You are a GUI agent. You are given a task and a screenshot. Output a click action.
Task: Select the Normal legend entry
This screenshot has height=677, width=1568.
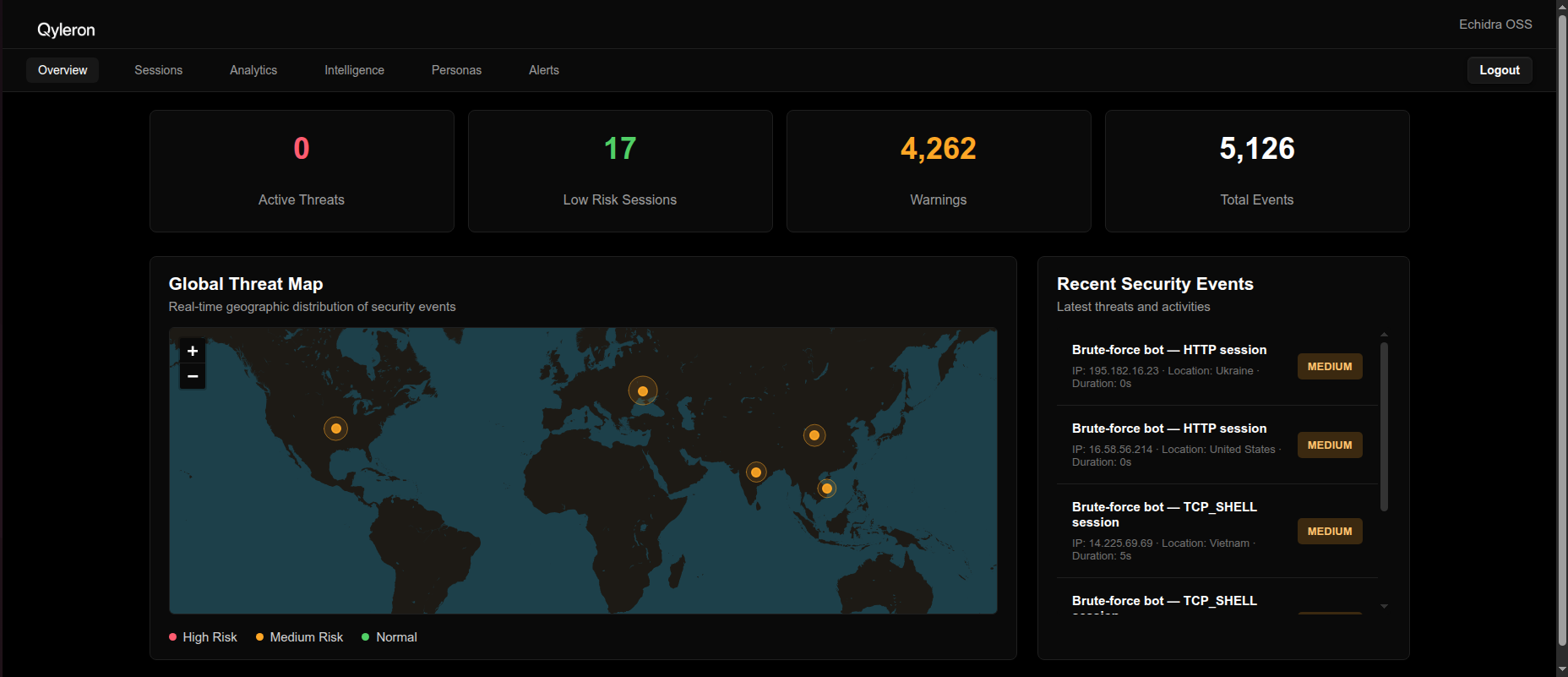(389, 637)
